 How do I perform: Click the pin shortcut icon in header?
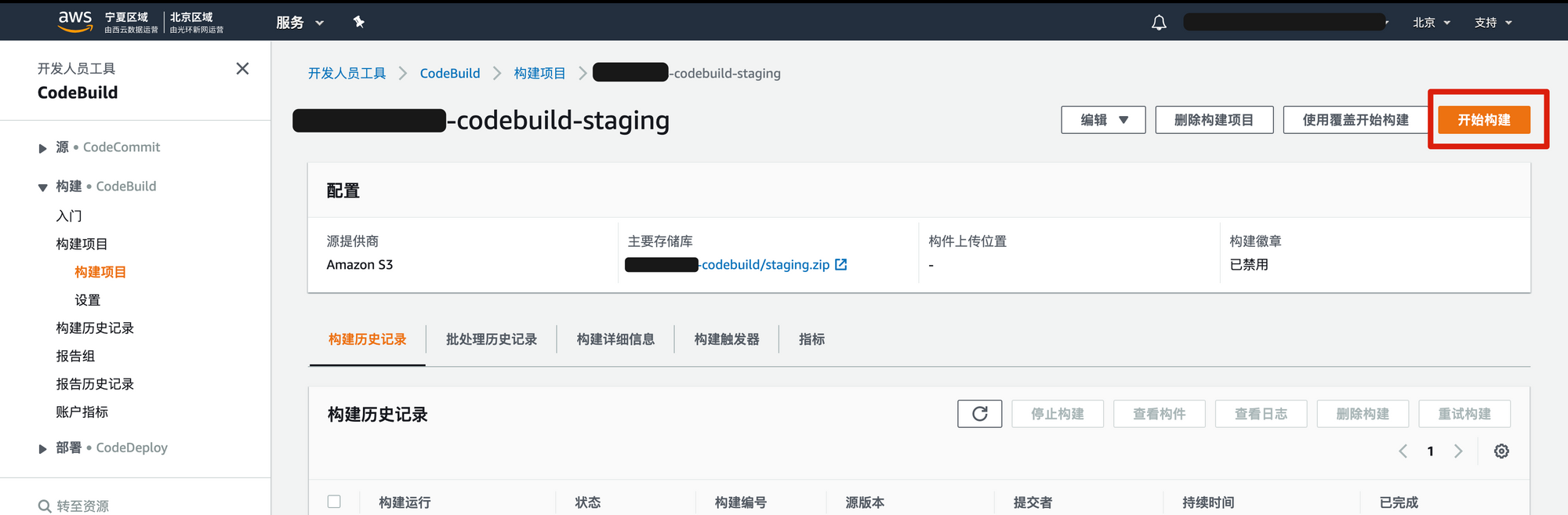pyautogui.click(x=359, y=22)
